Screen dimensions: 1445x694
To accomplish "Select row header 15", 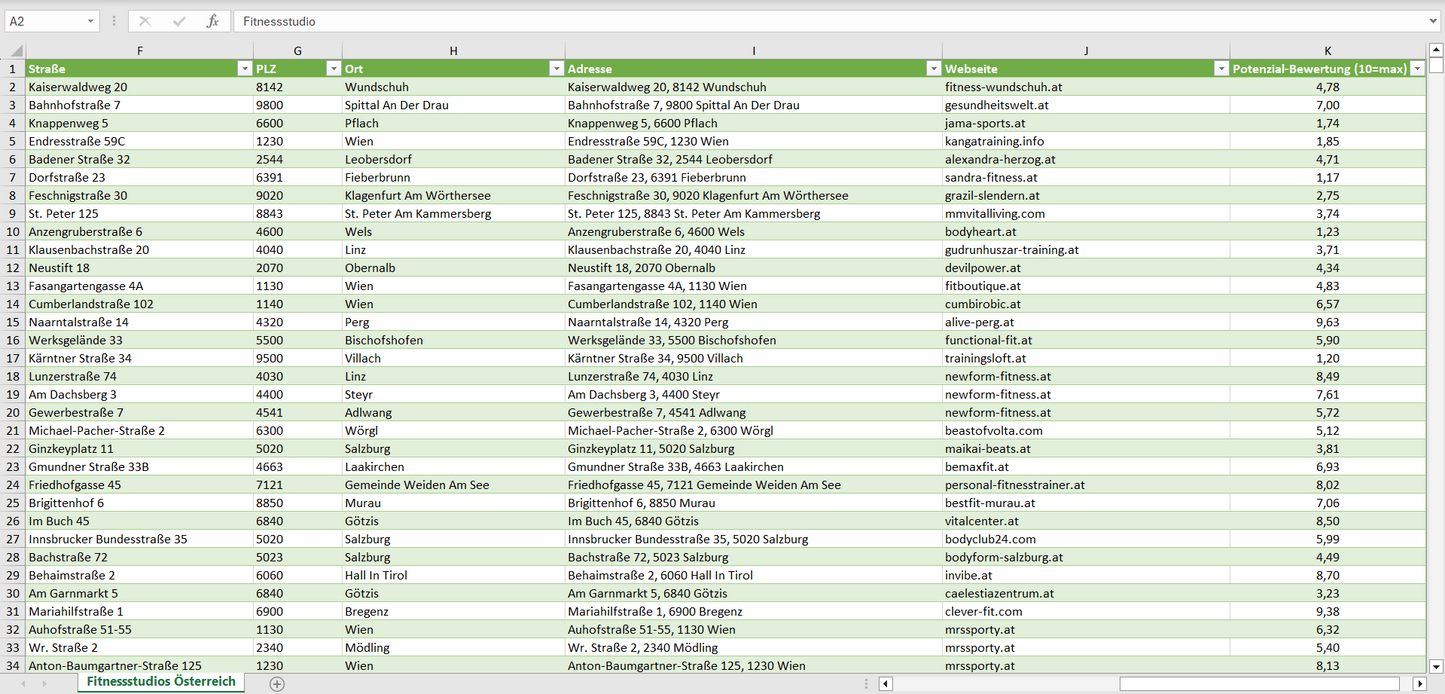I will pyautogui.click(x=13, y=322).
